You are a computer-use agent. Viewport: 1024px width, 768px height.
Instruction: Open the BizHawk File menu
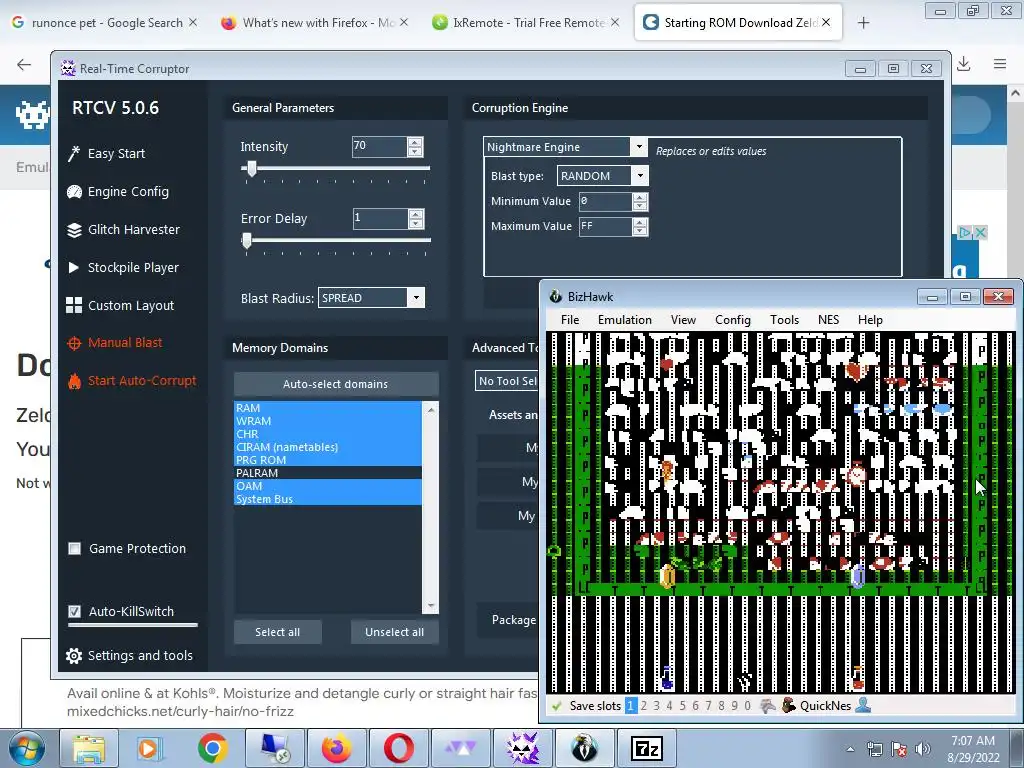[569, 320]
